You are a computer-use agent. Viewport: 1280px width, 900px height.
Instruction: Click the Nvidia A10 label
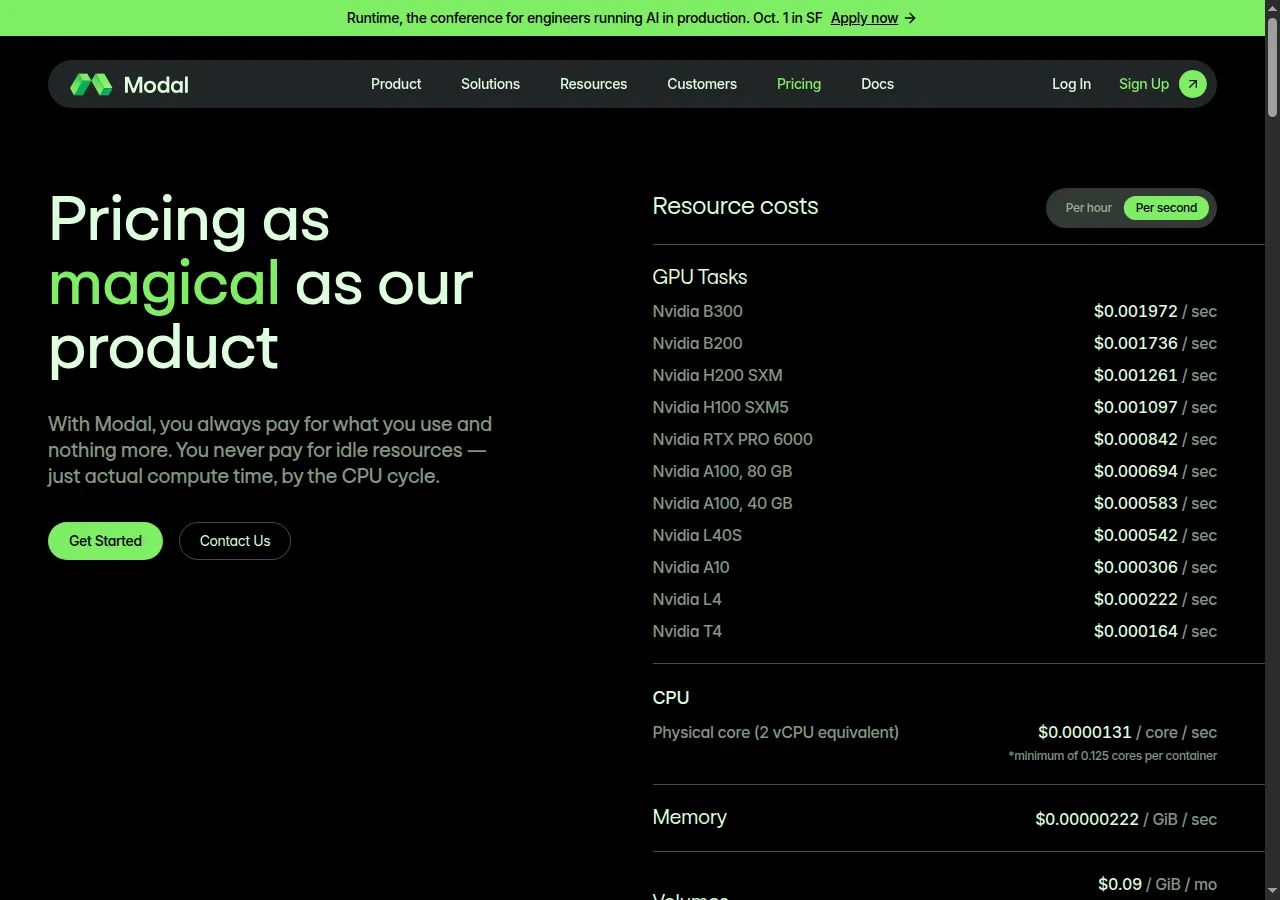tap(691, 567)
